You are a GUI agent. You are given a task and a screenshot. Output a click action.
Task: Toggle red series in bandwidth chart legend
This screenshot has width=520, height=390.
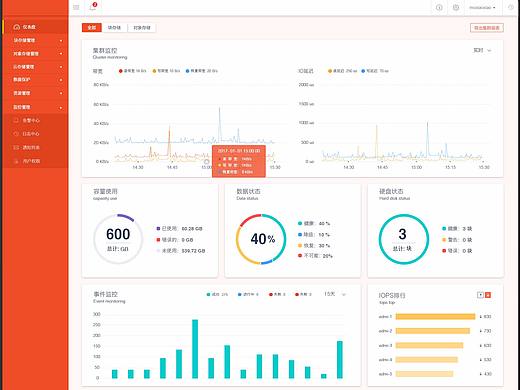point(132,71)
